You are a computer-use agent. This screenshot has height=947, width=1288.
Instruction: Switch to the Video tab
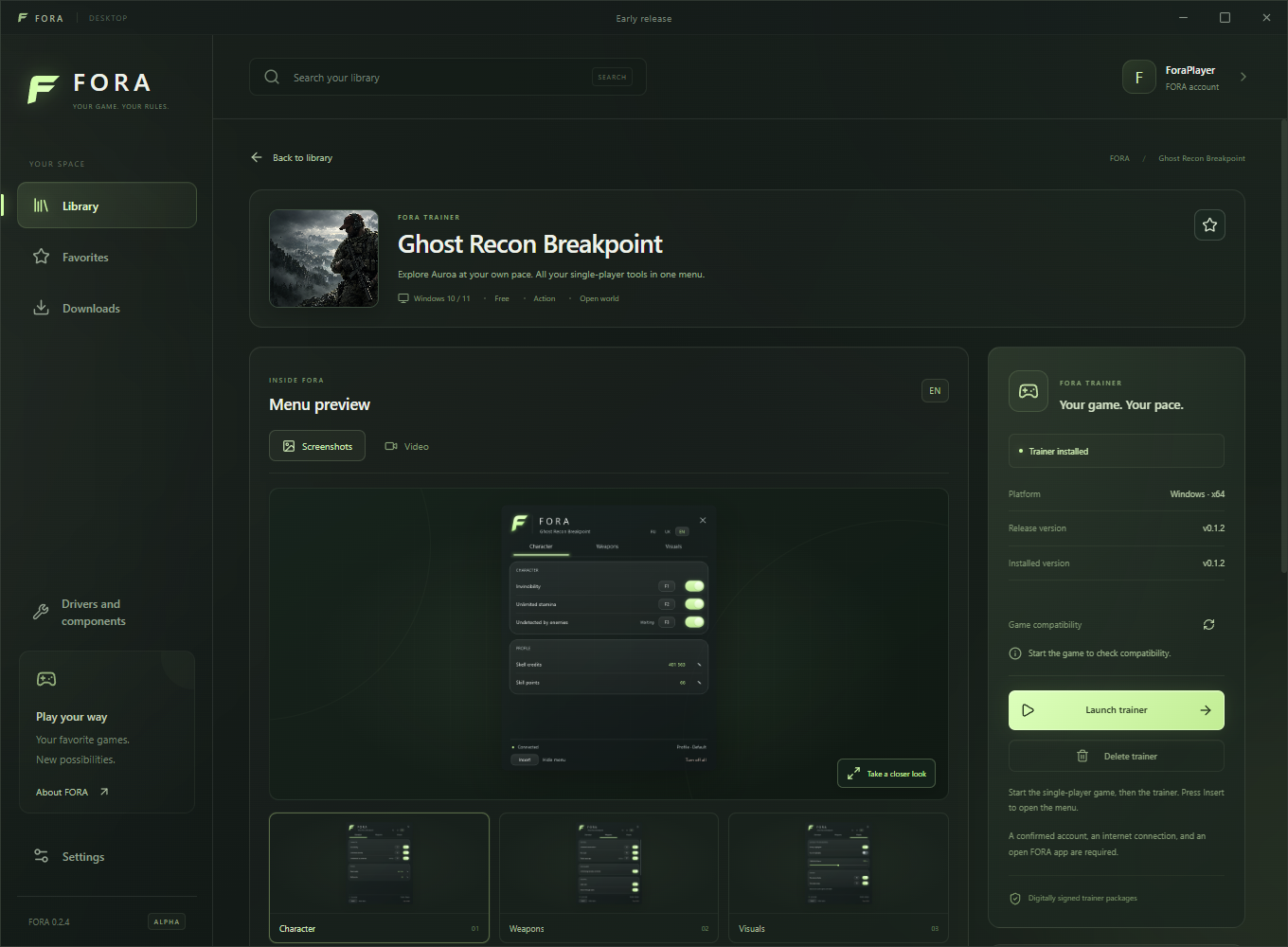(x=406, y=446)
